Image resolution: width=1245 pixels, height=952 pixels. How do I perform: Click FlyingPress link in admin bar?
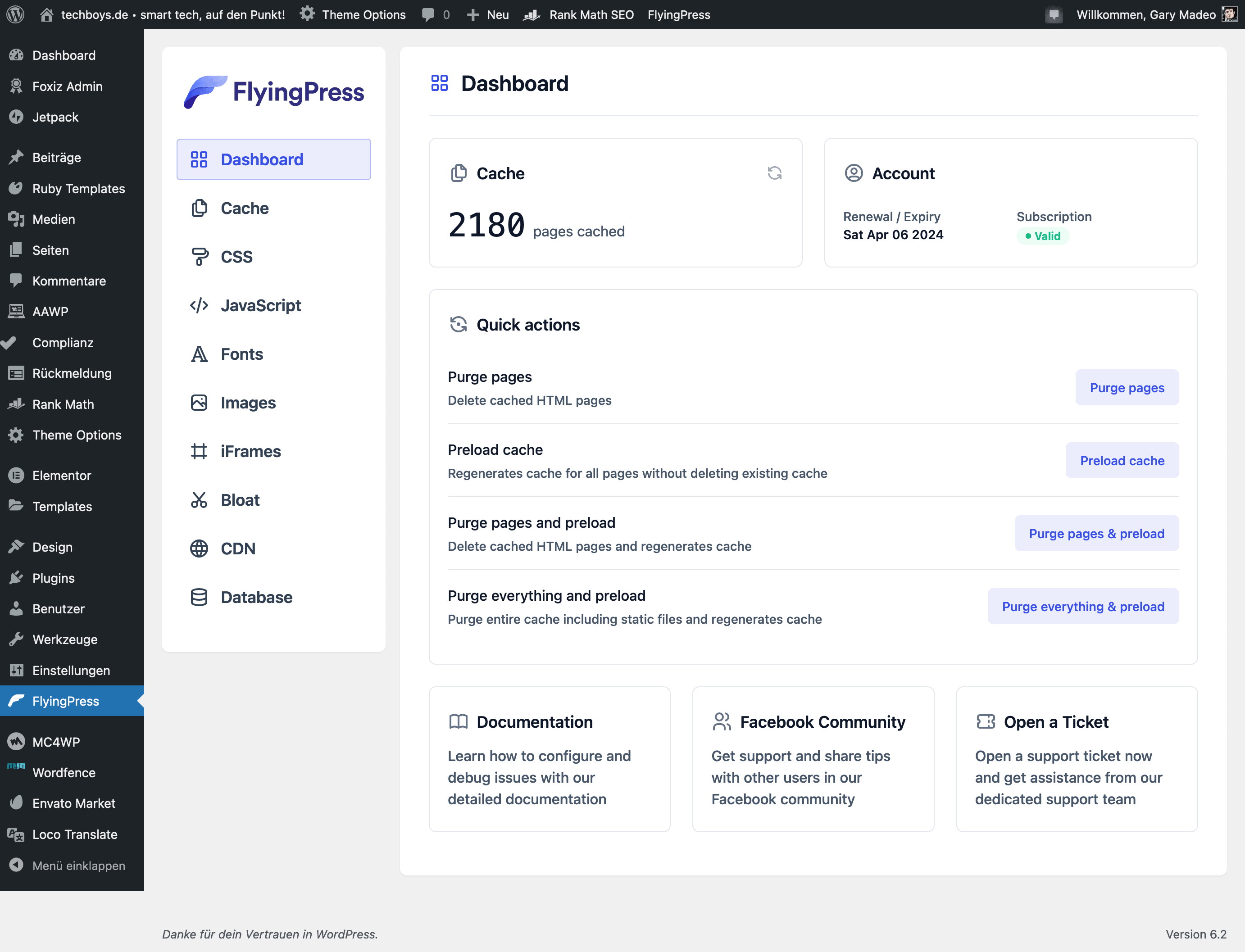tap(679, 15)
